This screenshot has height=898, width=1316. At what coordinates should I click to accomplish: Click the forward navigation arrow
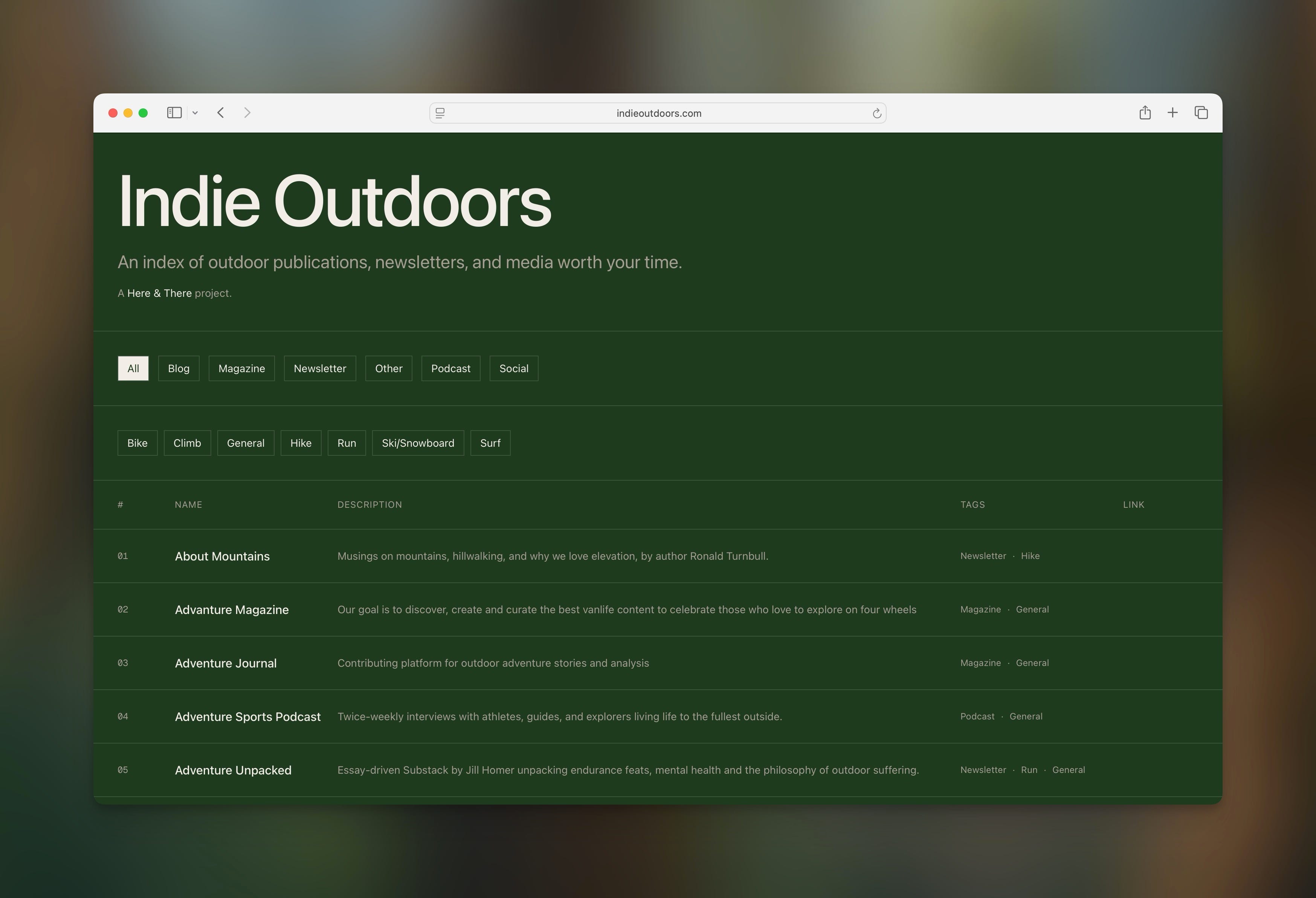[x=247, y=113]
